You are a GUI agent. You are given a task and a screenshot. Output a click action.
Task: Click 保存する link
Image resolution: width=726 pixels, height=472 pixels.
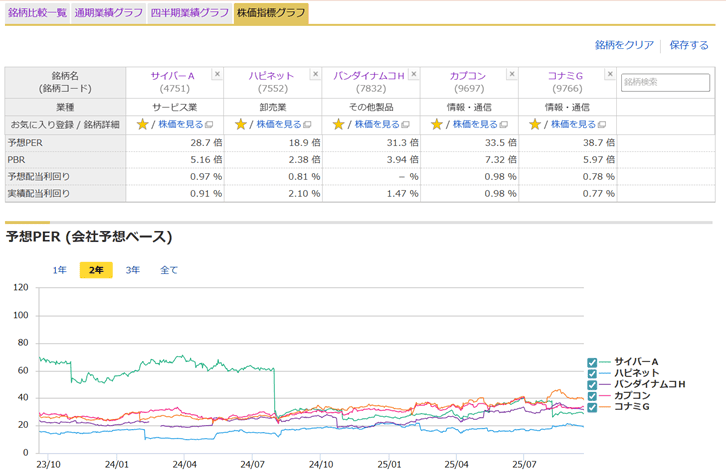click(689, 45)
